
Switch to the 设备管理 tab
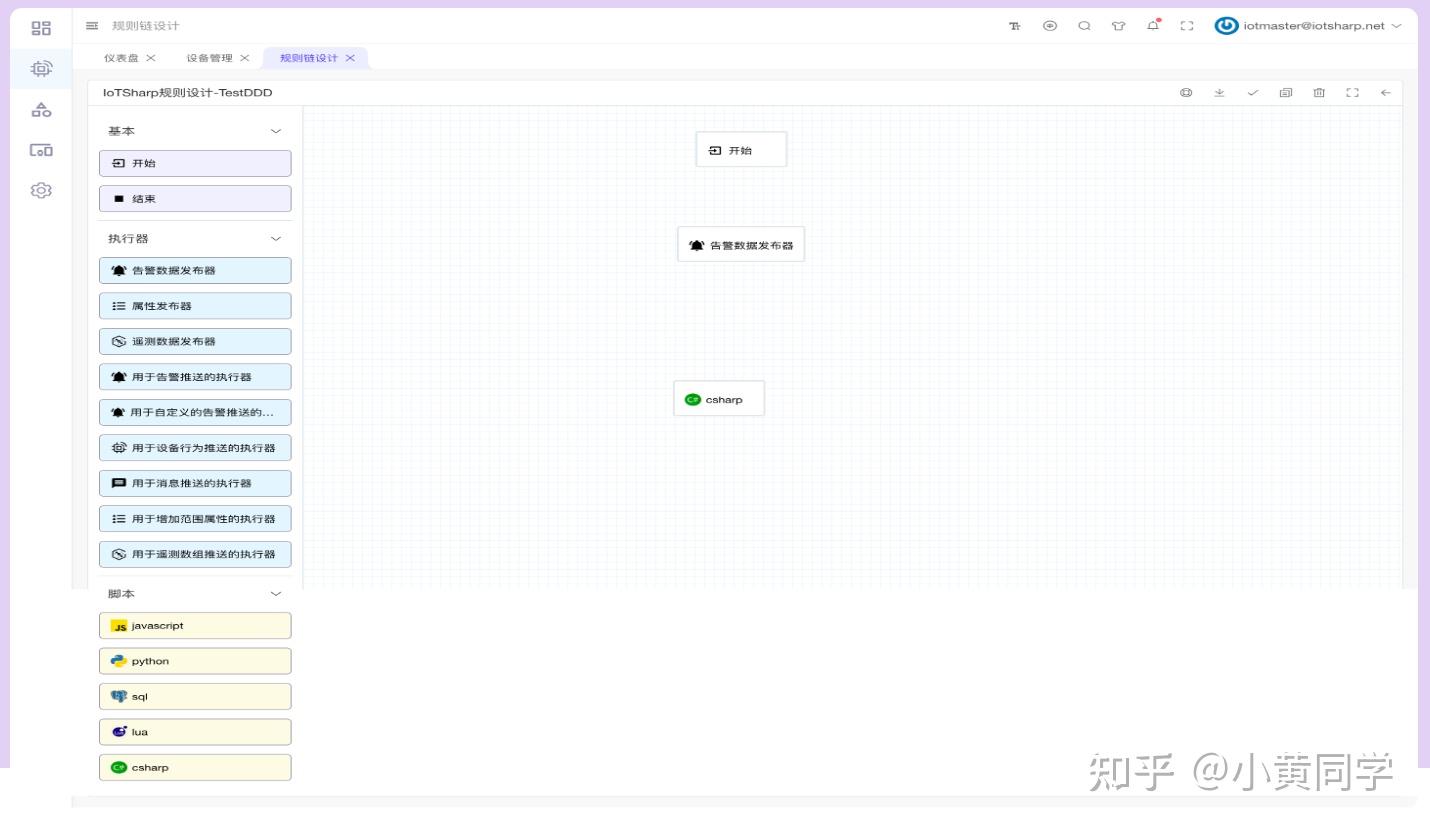coord(209,58)
